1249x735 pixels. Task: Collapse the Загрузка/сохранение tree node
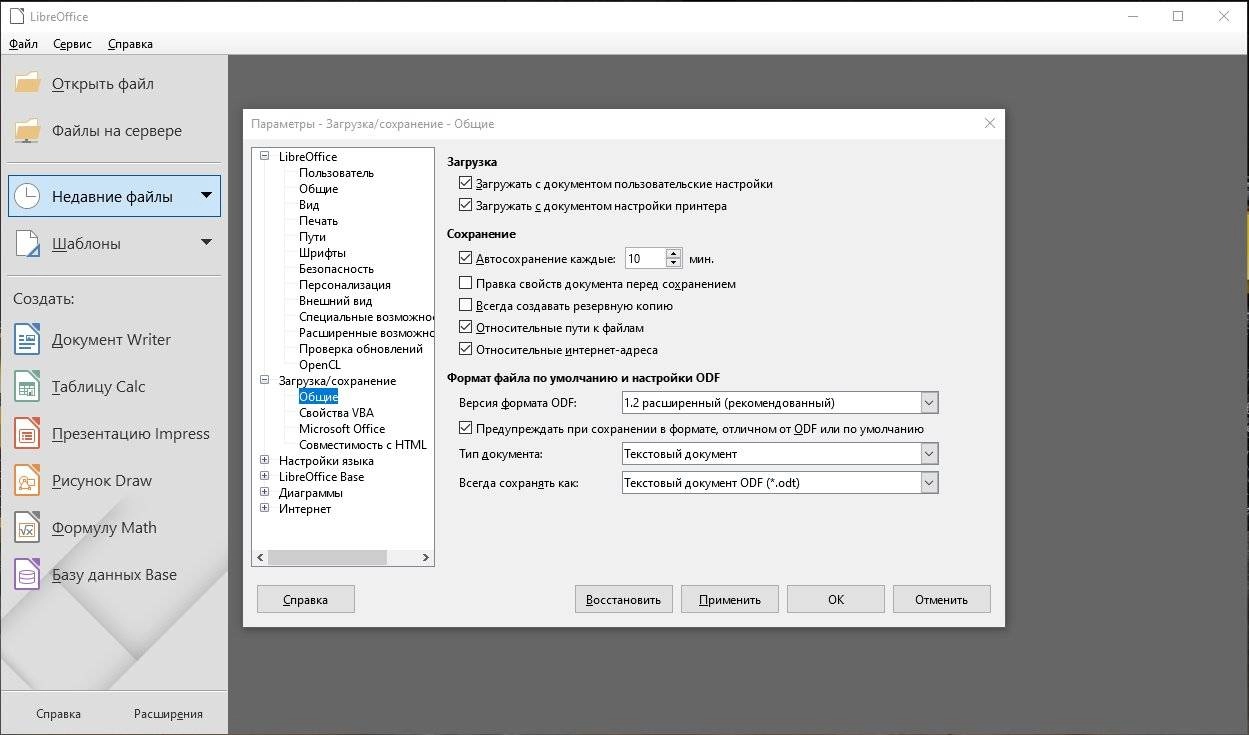[x=265, y=380]
